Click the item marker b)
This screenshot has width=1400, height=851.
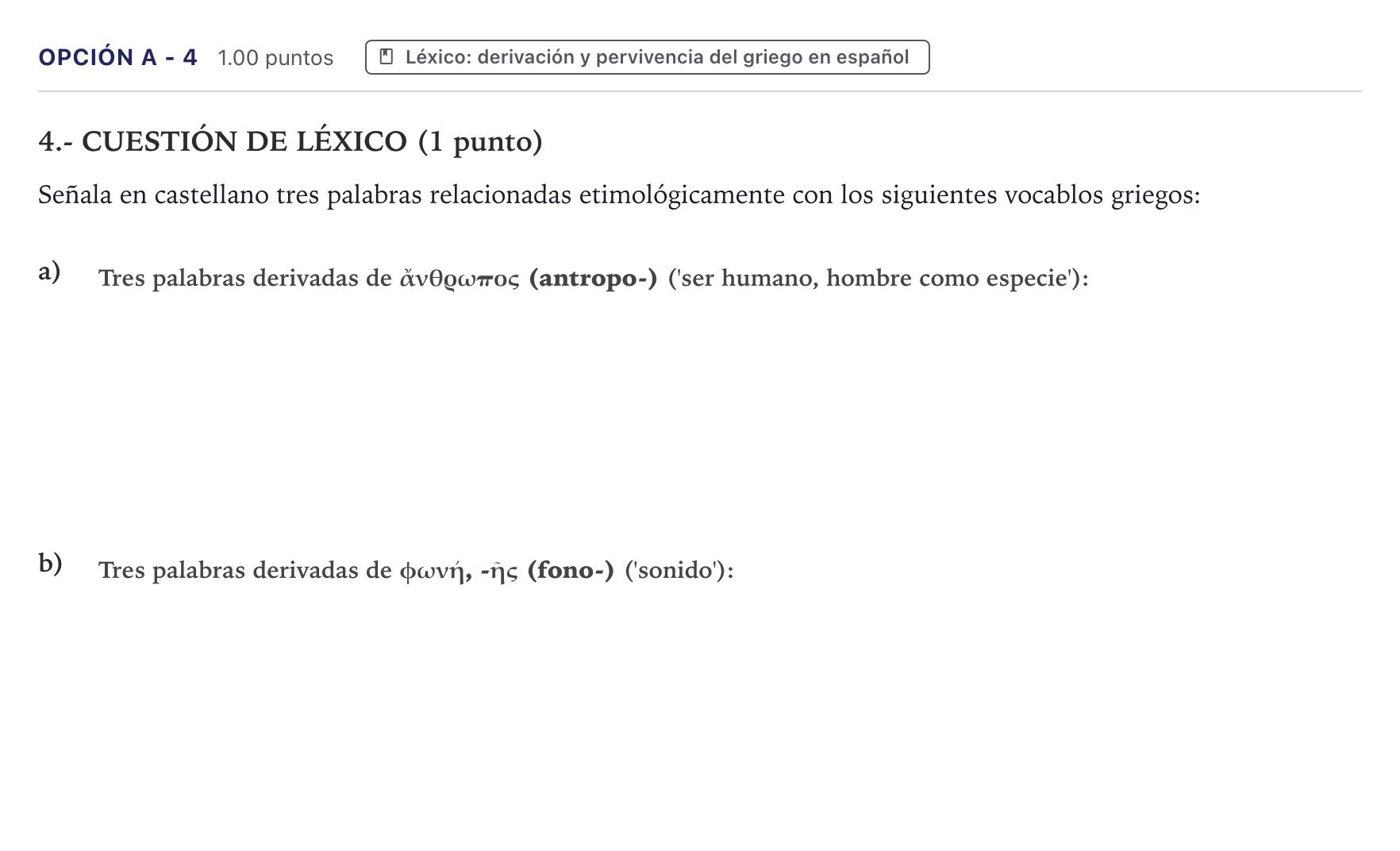pyautogui.click(x=50, y=563)
